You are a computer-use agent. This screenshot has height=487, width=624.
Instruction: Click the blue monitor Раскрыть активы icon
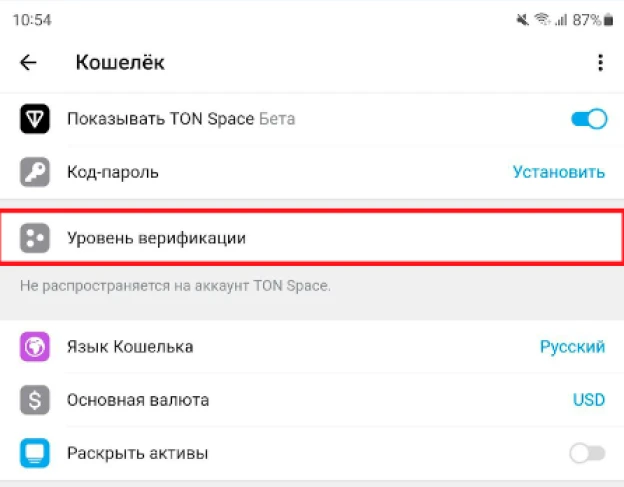35,453
